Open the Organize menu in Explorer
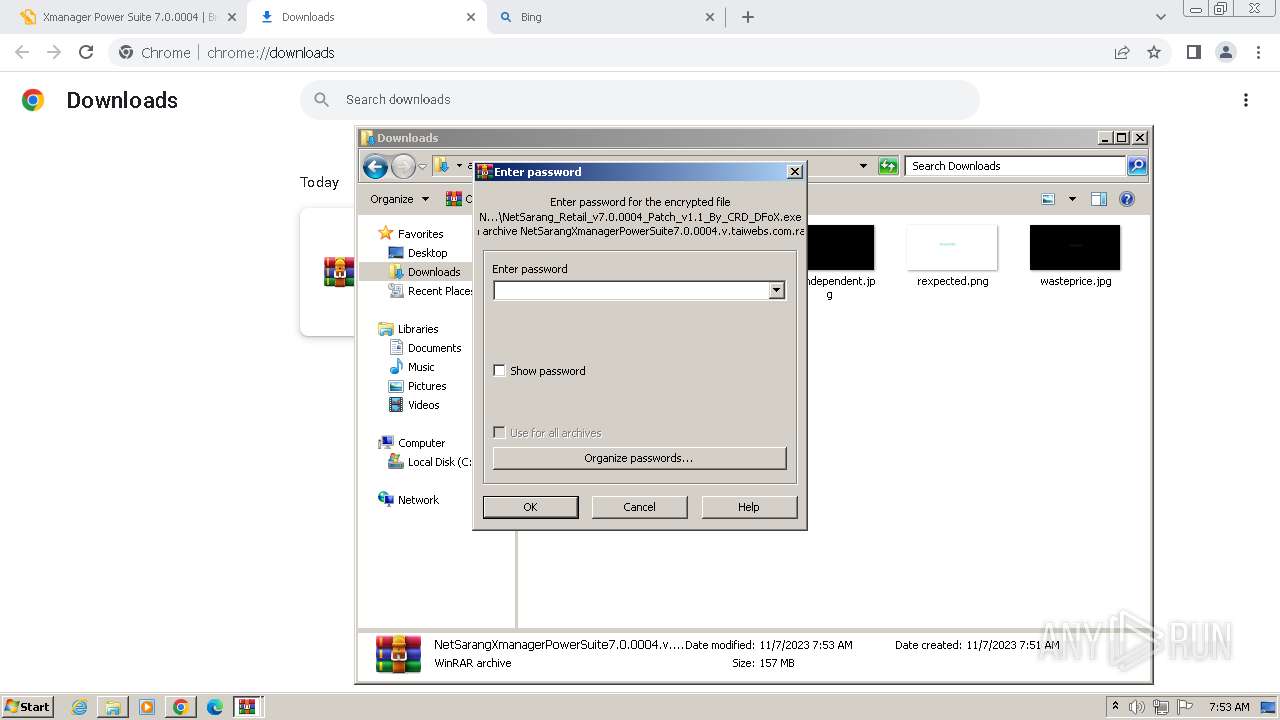The width and height of the screenshot is (1280, 720). point(399,199)
